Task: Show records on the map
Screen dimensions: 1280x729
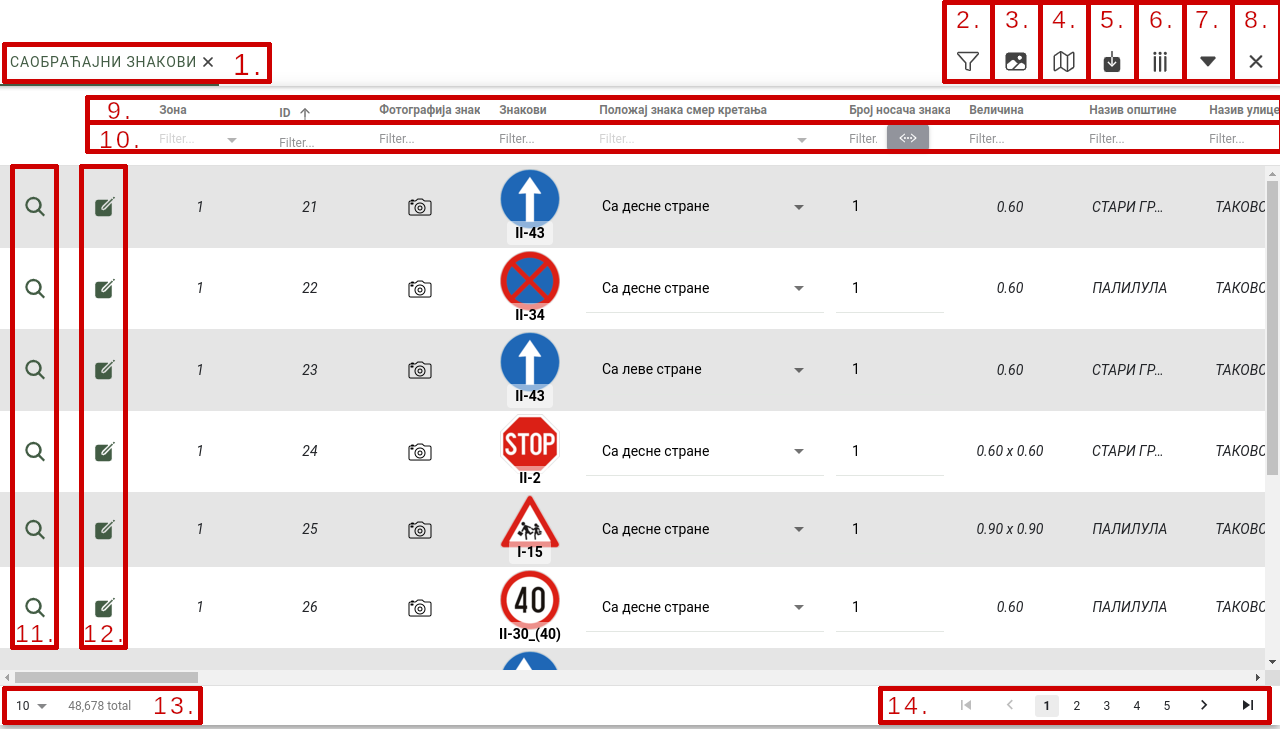Action: (x=1064, y=62)
